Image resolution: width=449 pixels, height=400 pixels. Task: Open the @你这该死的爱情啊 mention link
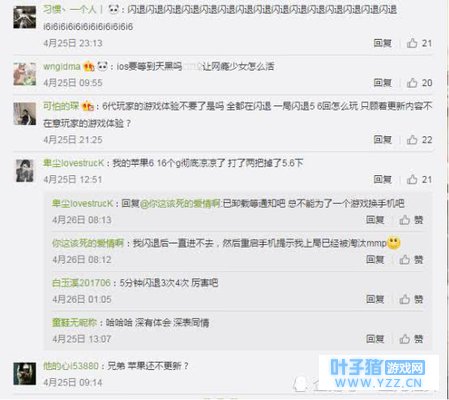click(x=180, y=203)
